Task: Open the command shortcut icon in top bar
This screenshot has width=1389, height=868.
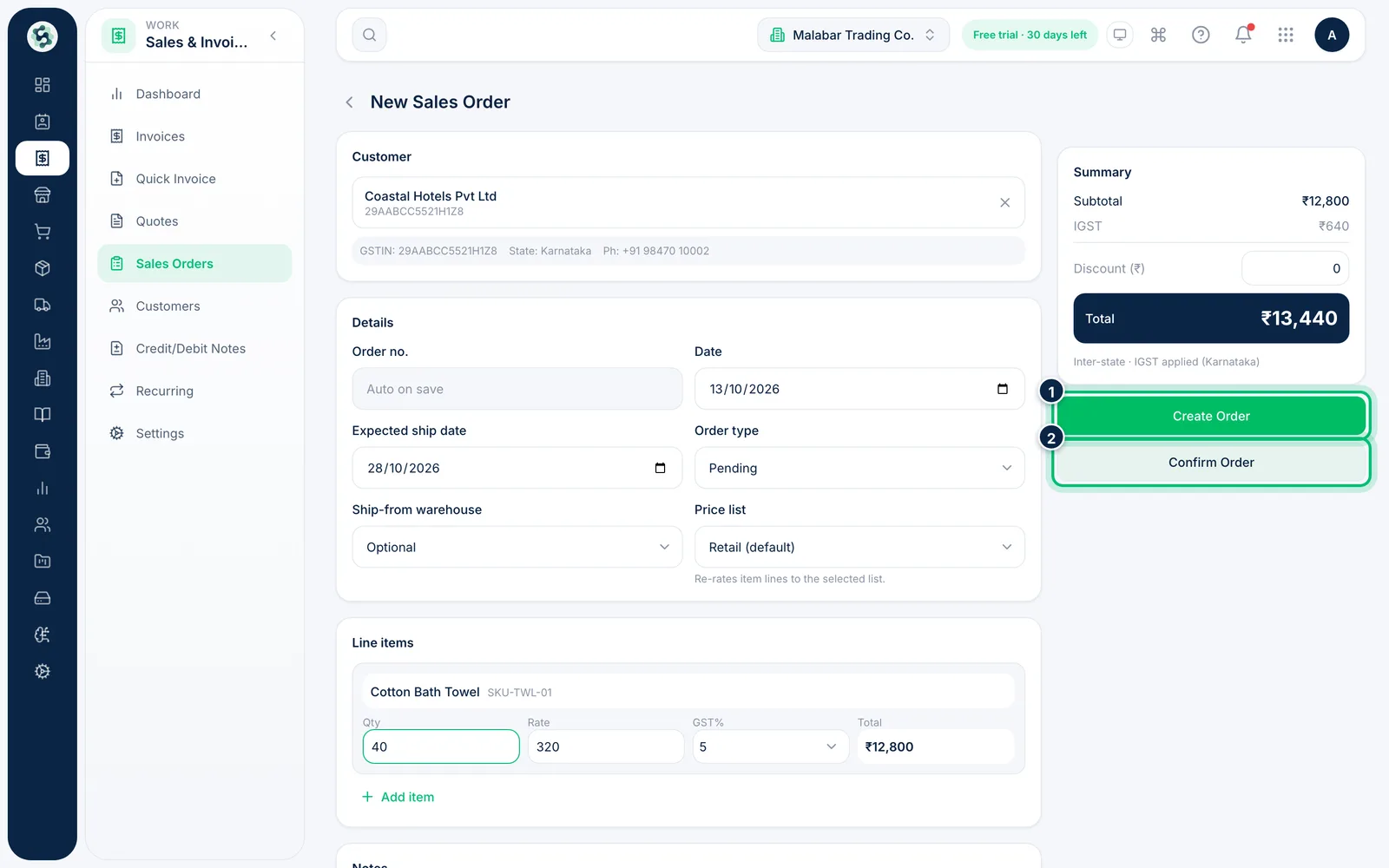Action: [x=1158, y=35]
